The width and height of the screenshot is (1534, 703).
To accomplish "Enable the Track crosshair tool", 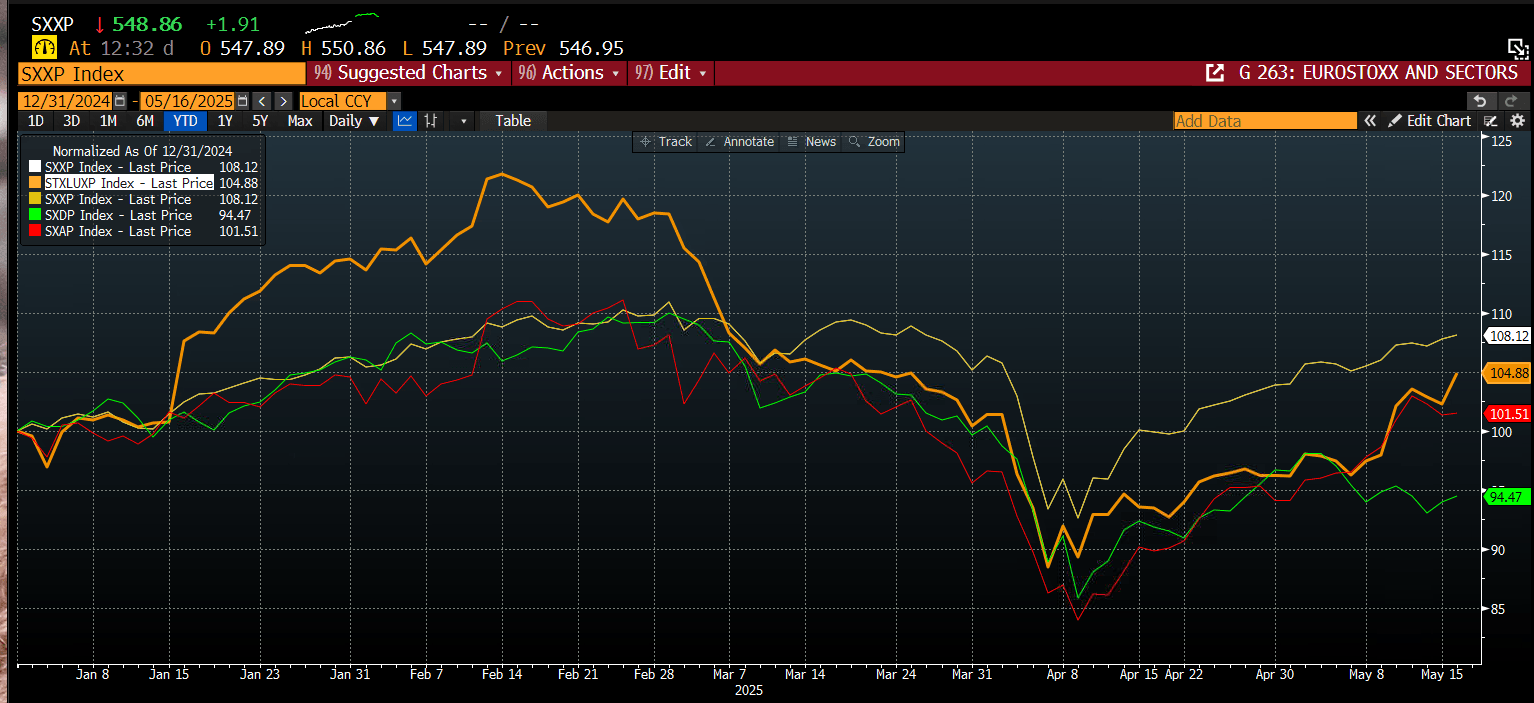I will [x=666, y=142].
